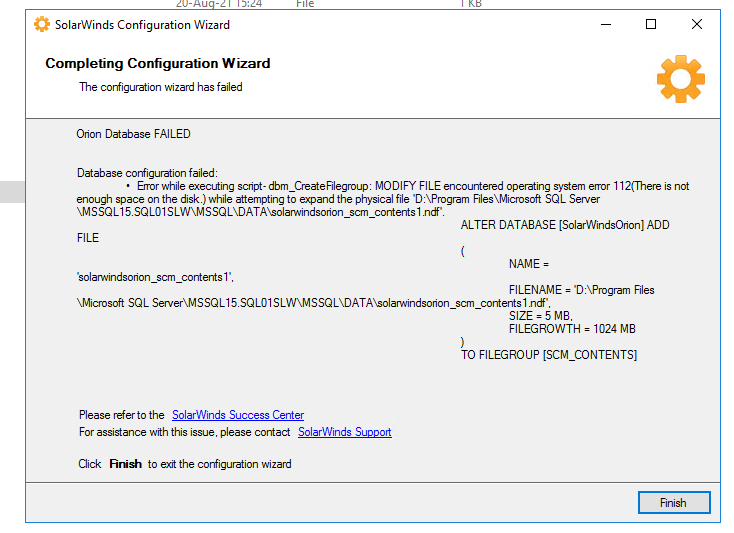Click the SolarWinds gear icon in title bar
The image size is (734, 533).
42,24
